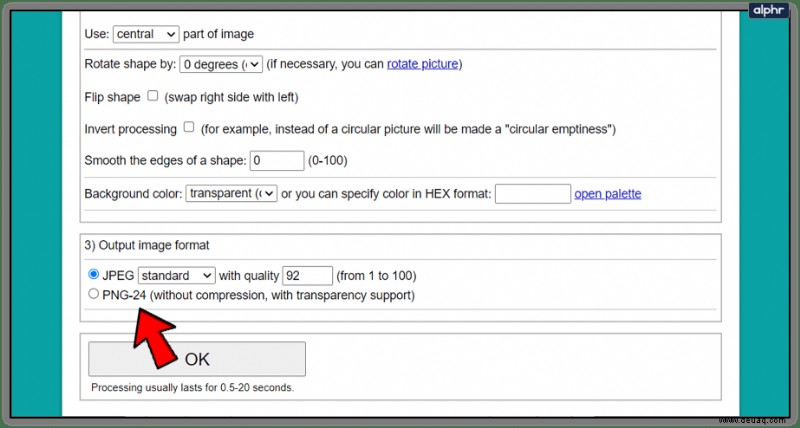800x428 pixels.
Task: Click the 'Smooth the edges of a shape' field
Action: tap(277, 161)
